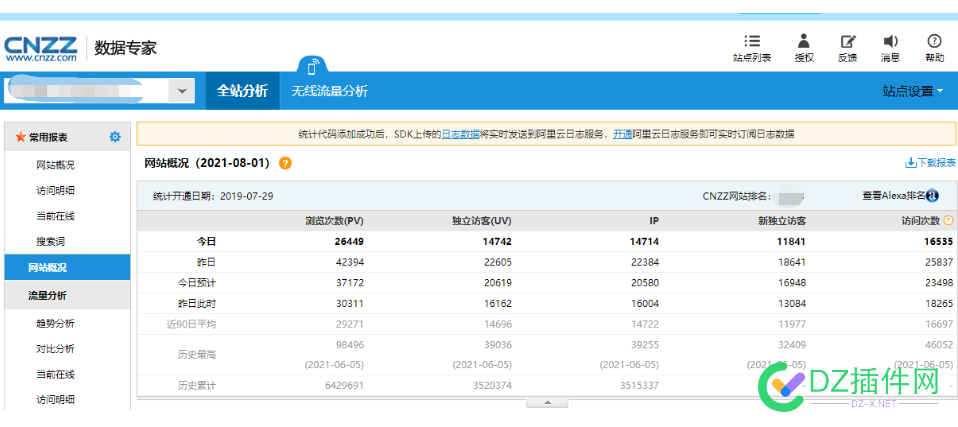The height and width of the screenshot is (427, 958).
Task: Open the 趋势分析 sidebar item
Action: 56,324
